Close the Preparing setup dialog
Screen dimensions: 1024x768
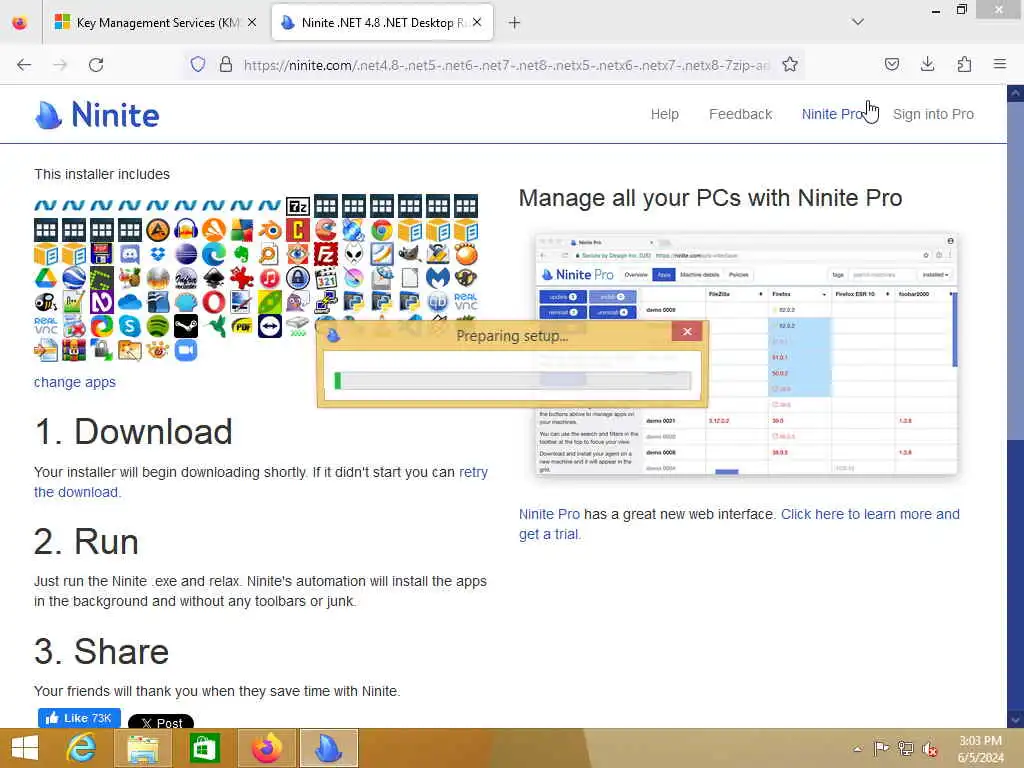coord(687,331)
